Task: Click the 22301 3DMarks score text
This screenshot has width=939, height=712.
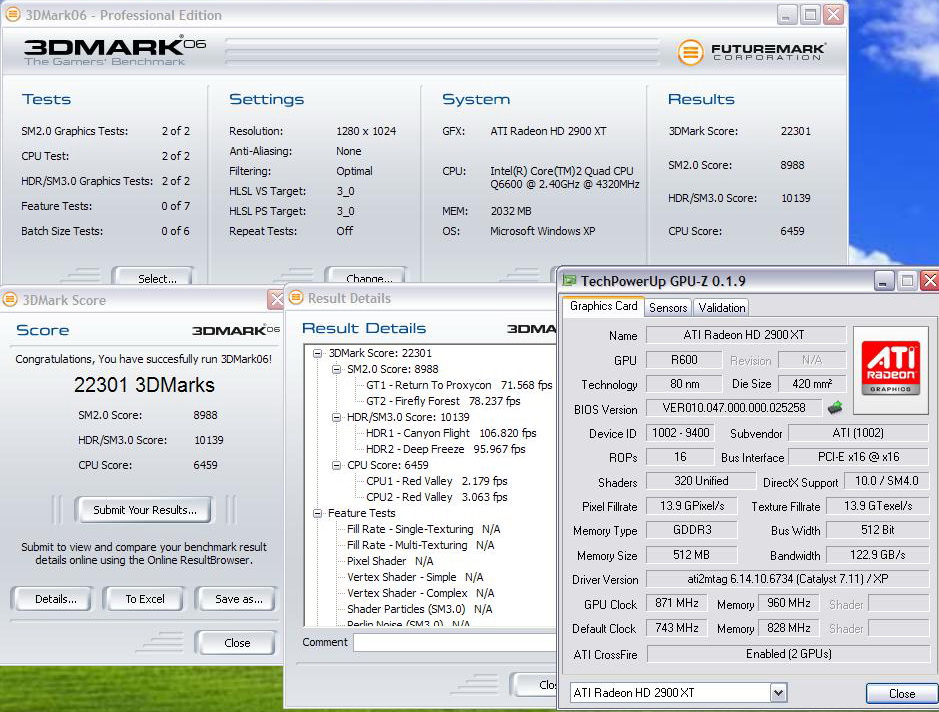Action: [x=144, y=384]
